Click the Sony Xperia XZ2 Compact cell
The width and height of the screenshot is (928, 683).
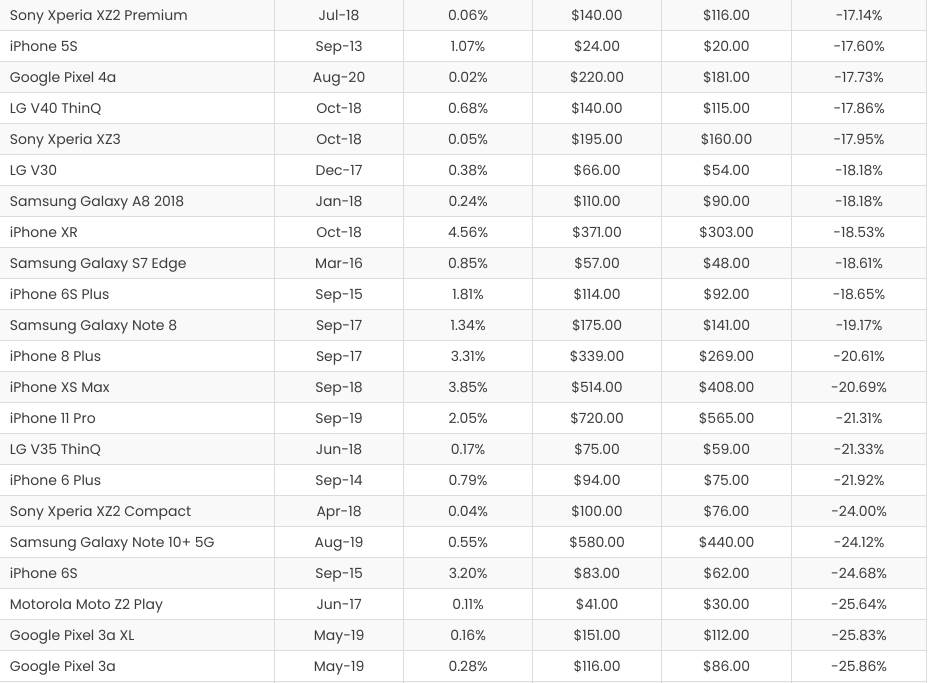100,511
